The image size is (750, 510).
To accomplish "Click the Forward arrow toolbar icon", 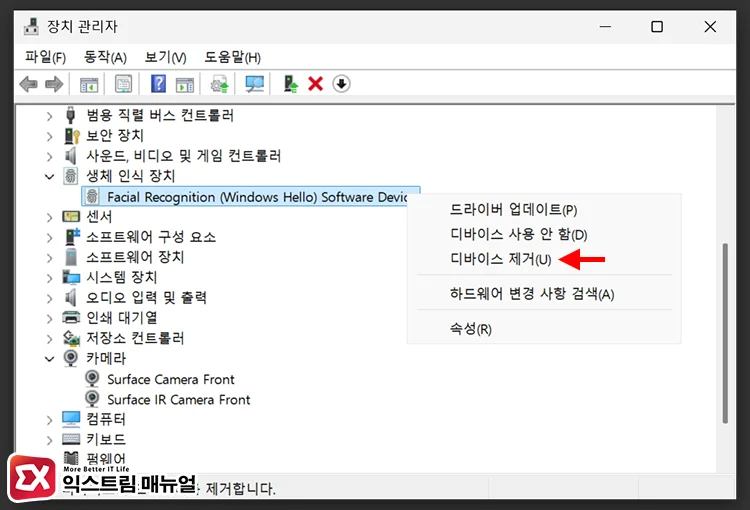I will 54,84.
